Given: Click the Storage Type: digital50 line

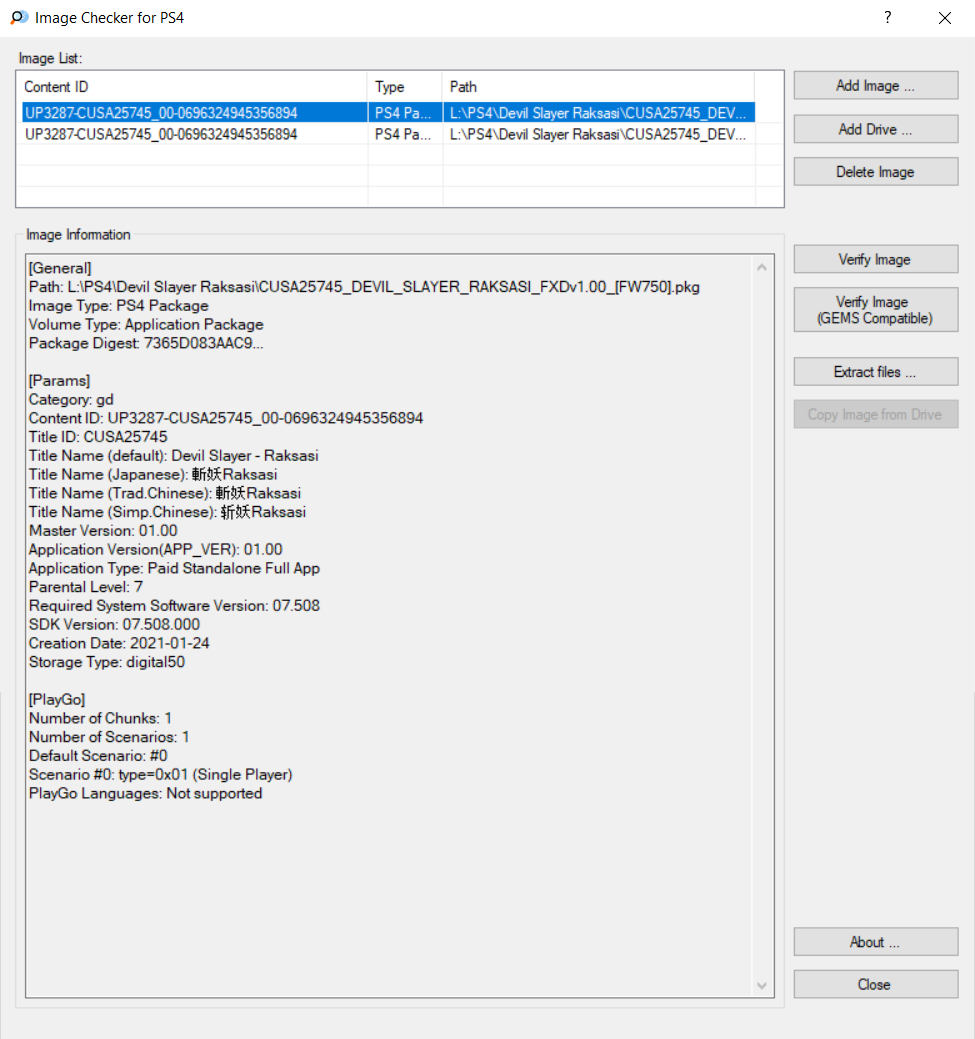Looking at the screenshot, I should [x=107, y=662].
